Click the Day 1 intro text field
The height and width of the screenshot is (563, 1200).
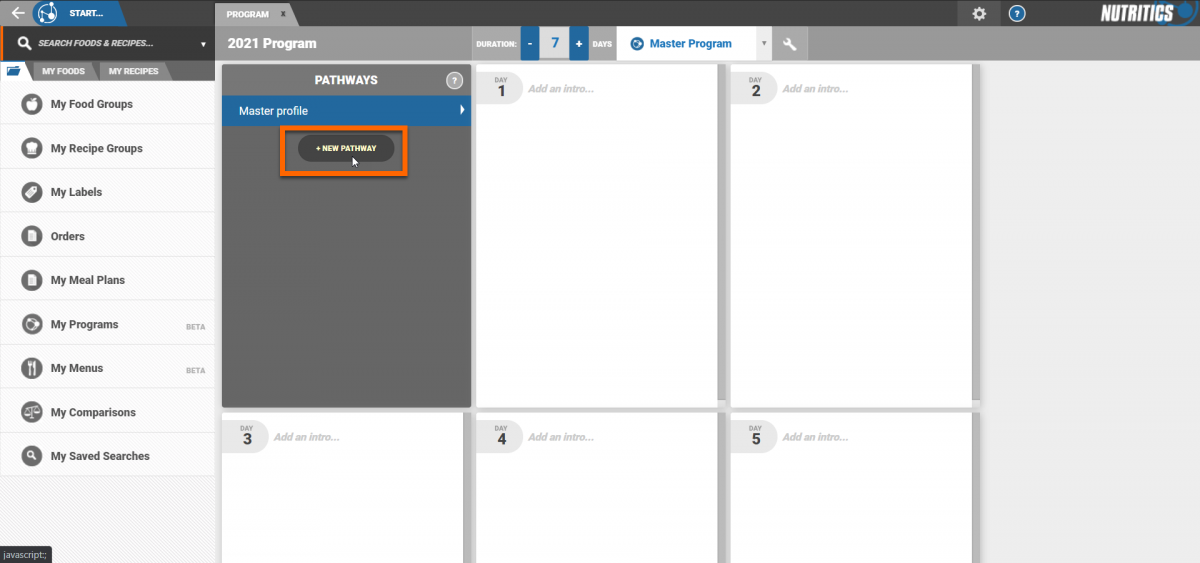560,89
